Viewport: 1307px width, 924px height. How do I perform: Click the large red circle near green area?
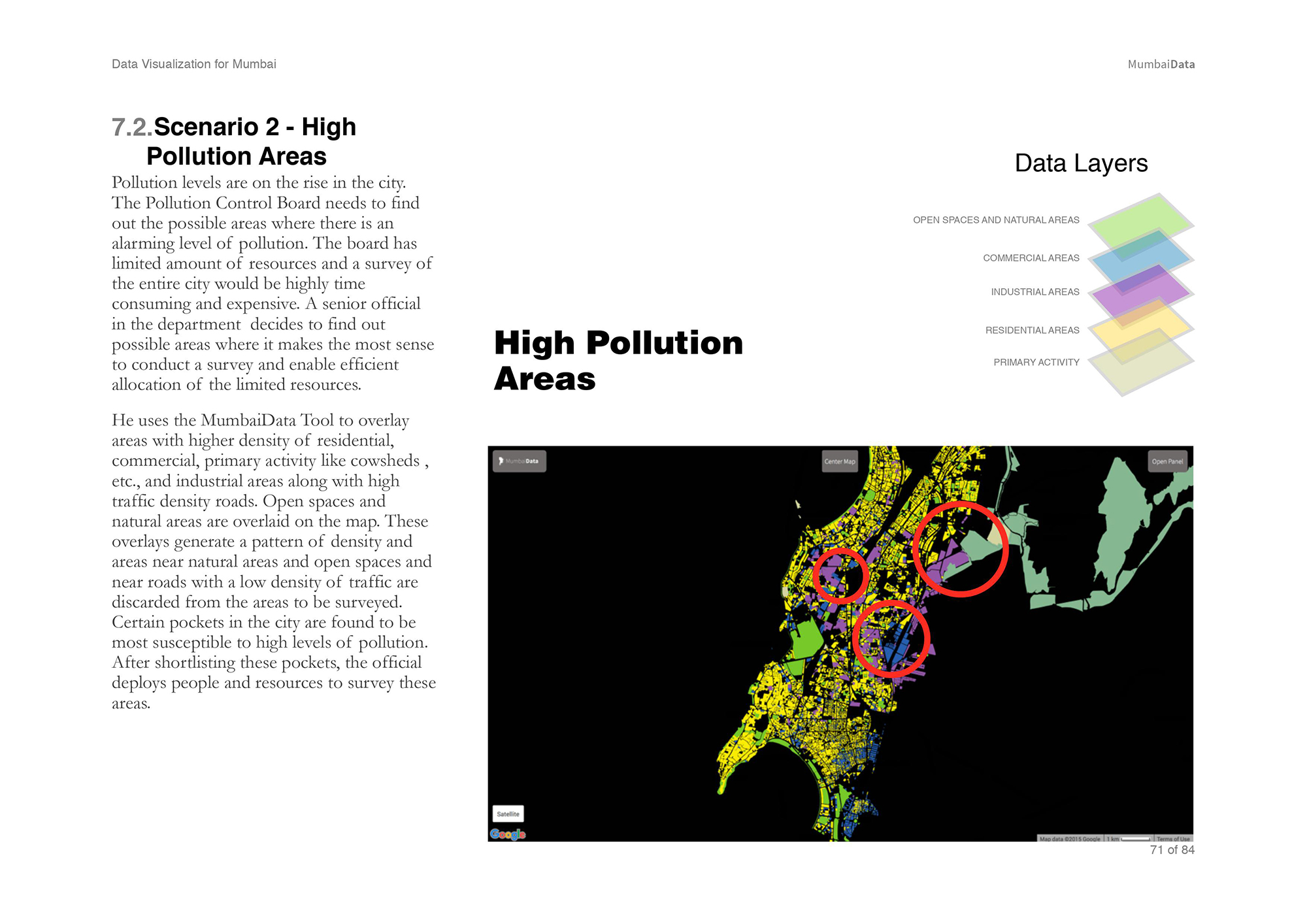[x=960, y=549]
